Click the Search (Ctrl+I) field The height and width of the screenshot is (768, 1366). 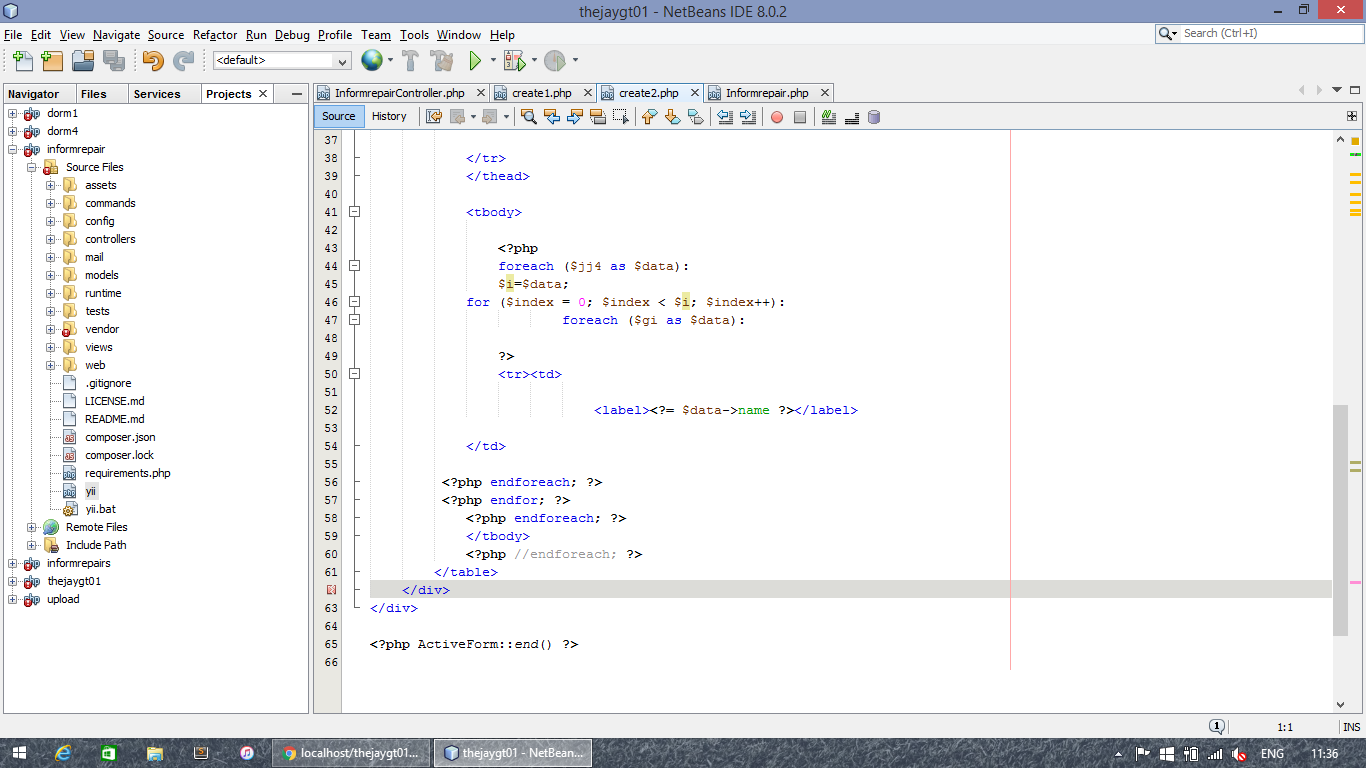point(1258,33)
